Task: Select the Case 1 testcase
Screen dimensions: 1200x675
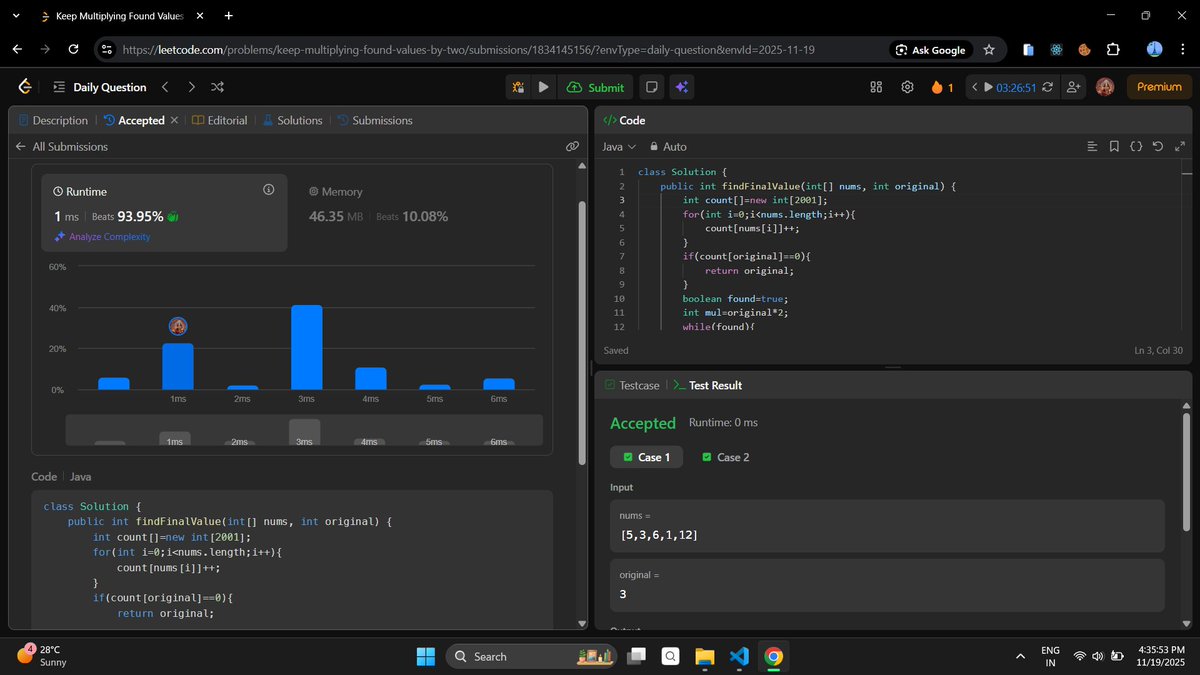Action: tap(646, 457)
